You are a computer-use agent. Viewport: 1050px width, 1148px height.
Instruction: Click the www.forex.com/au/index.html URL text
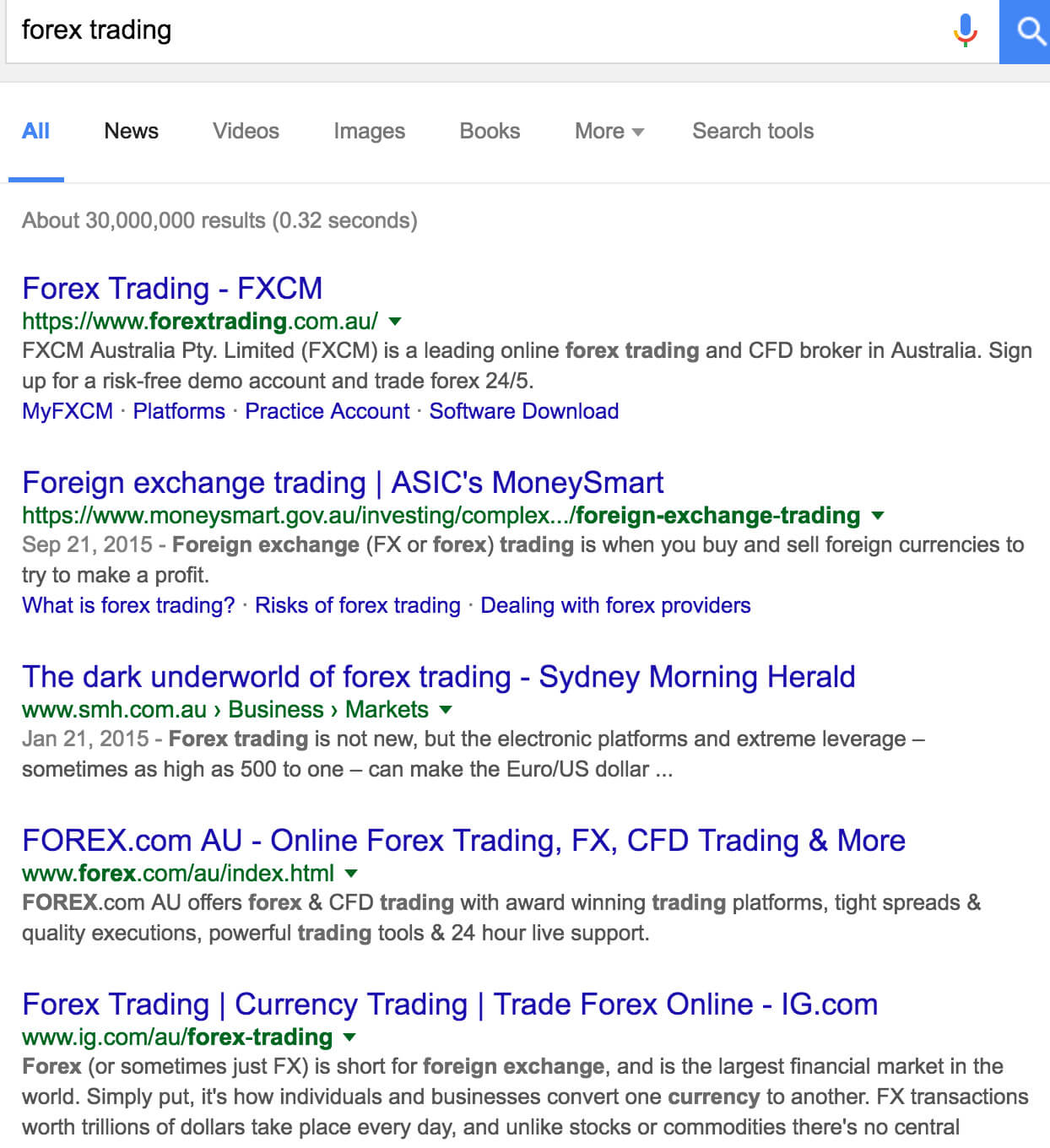coord(178,874)
